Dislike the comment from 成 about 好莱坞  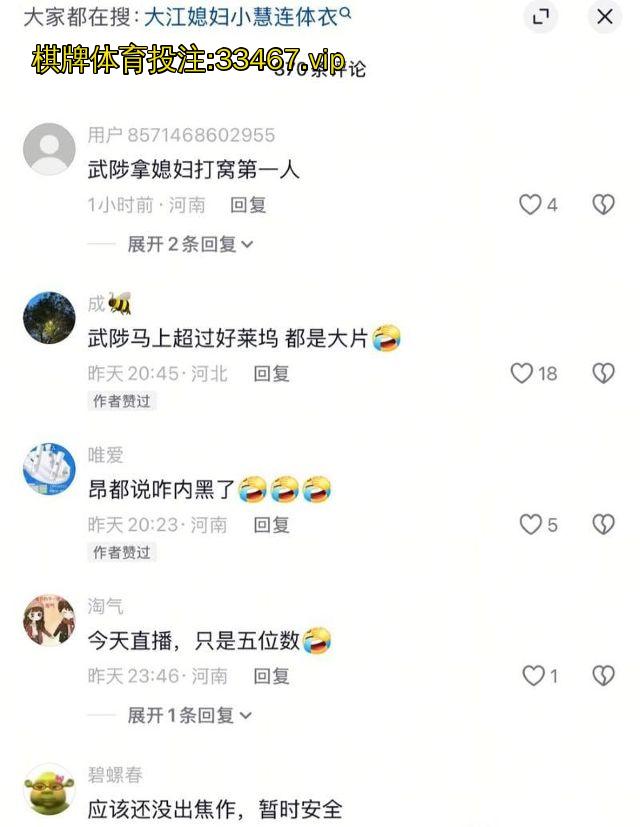603,373
